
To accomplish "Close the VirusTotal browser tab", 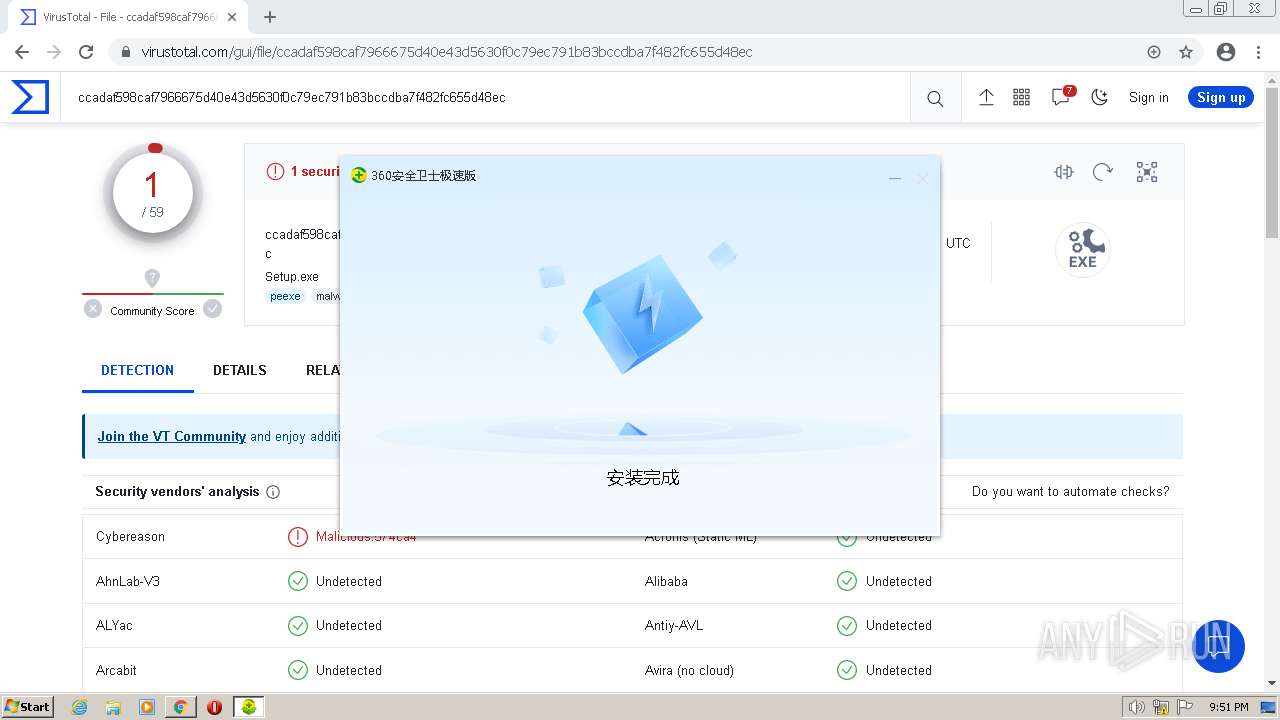I will click(233, 17).
